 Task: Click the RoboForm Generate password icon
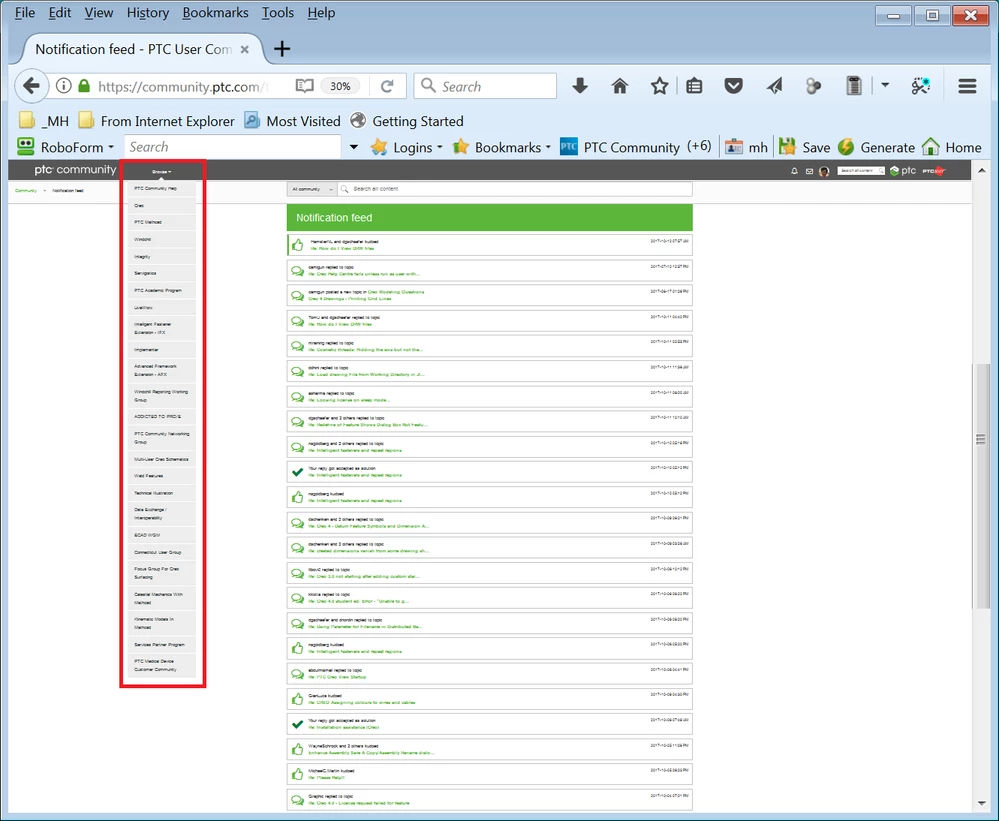point(845,146)
